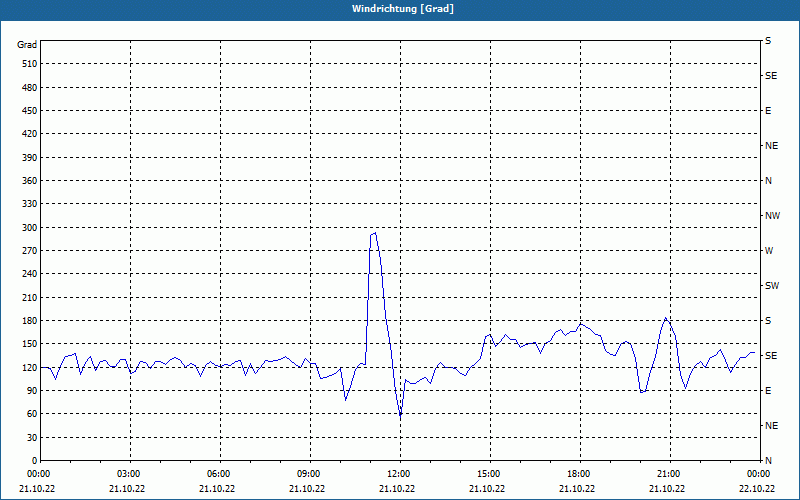Select the y-axis value 510
This screenshot has width=800, height=500.
[30, 64]
